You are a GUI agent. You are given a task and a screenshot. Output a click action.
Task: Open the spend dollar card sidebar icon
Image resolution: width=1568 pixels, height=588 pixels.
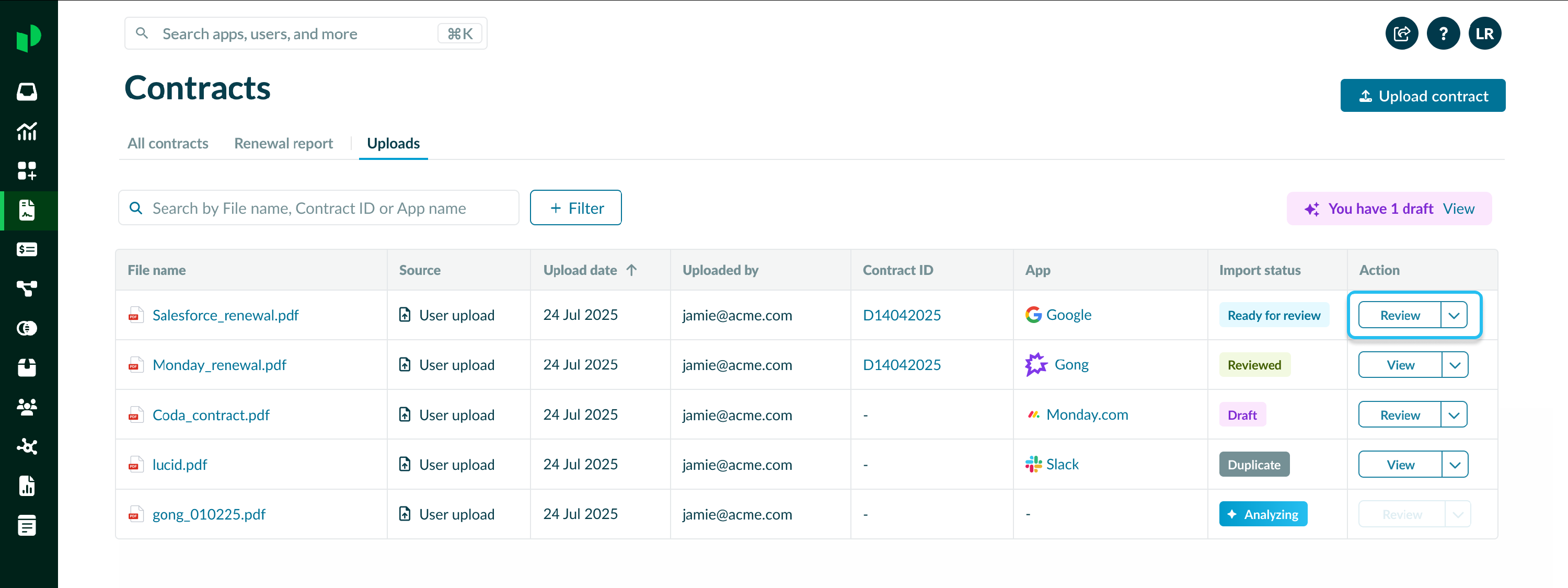click(27, 249)
